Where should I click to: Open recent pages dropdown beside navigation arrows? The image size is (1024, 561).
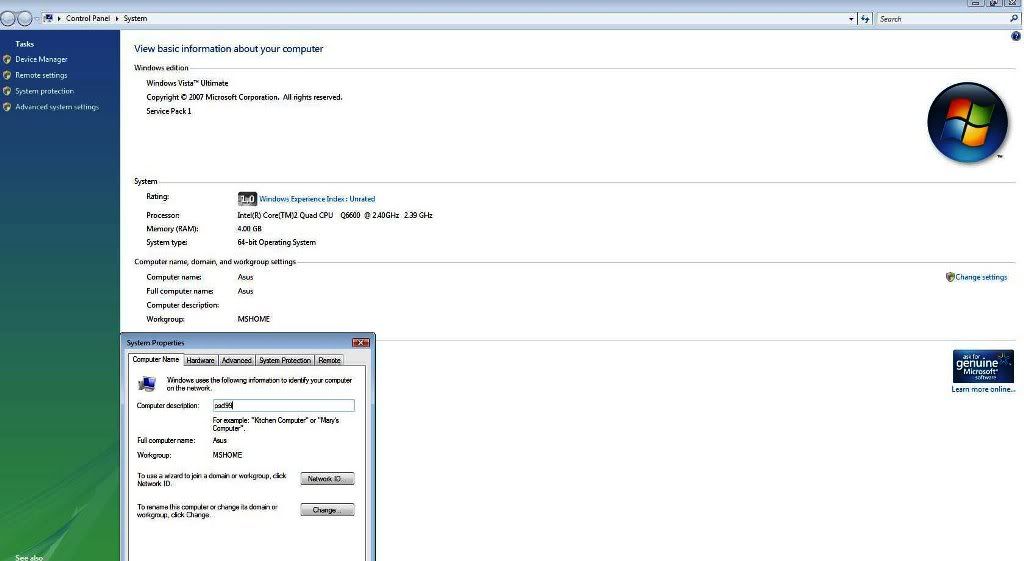coord(37,19)
